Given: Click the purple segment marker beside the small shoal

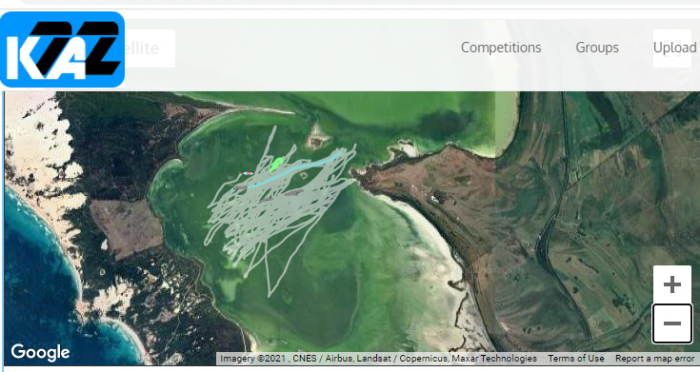Looking at the screenshot, I should 294,192.
